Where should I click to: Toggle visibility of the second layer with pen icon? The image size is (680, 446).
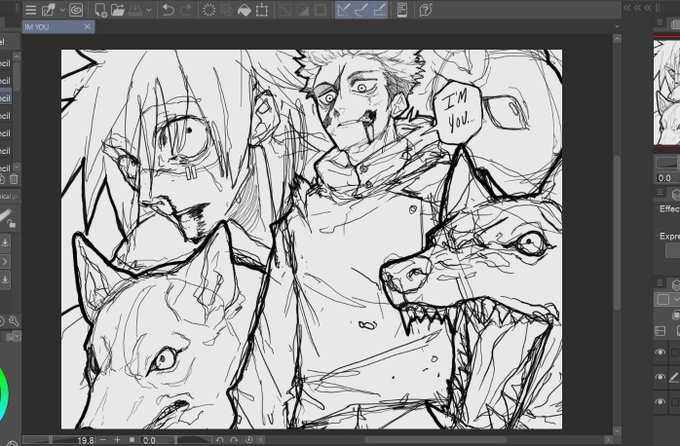coord(660,377)
